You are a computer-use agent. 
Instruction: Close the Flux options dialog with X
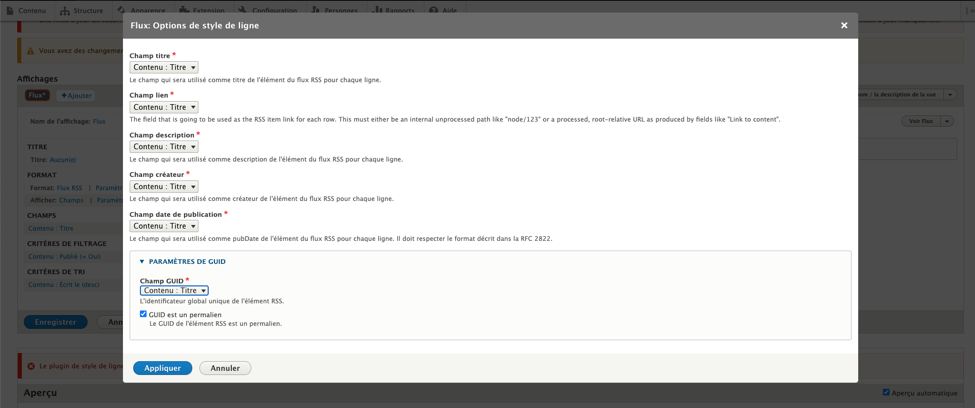(844, 25)
